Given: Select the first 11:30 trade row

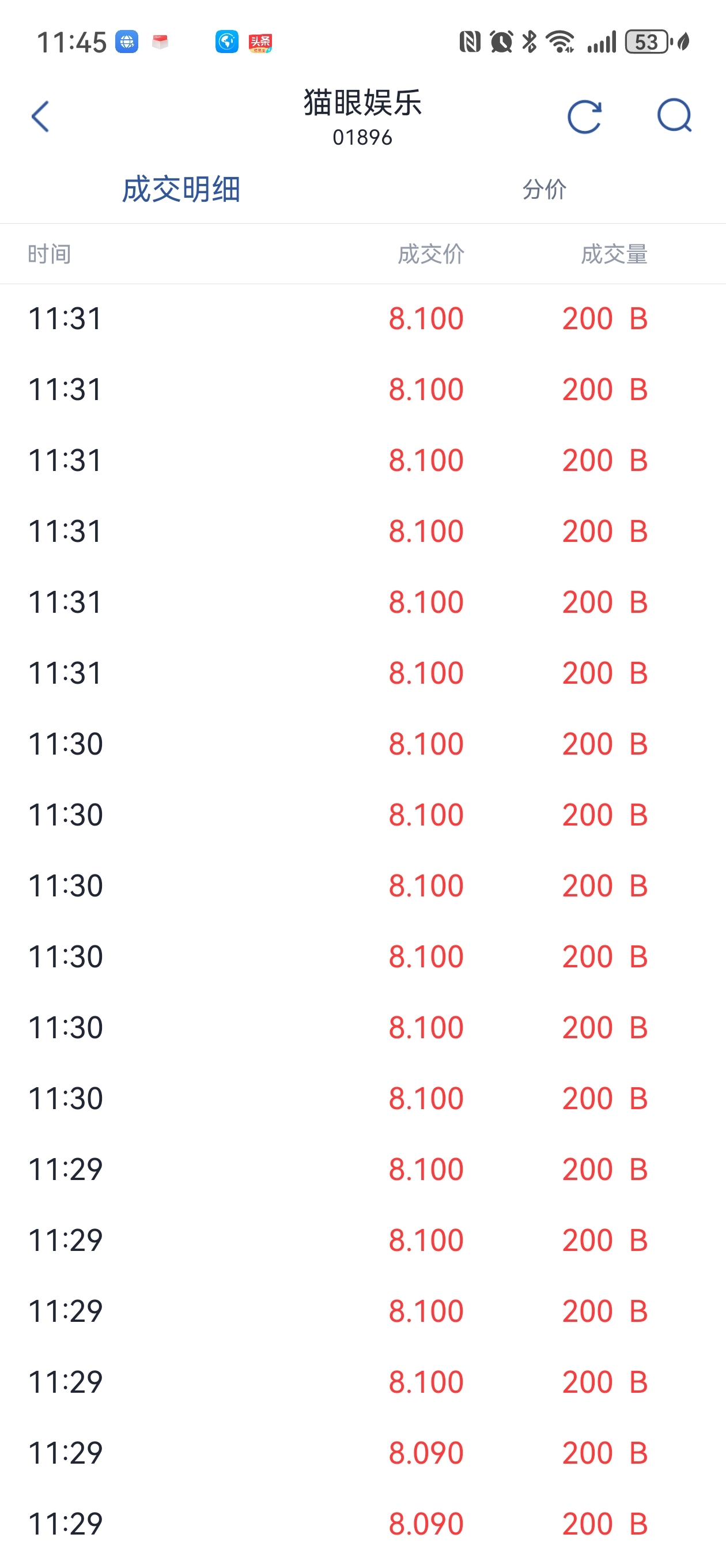Looking at the screenshot, I should 362,744.
